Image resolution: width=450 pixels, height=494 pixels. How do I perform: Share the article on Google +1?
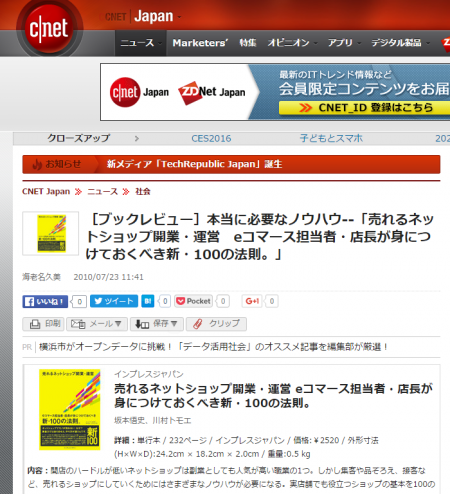pos(252,301)
